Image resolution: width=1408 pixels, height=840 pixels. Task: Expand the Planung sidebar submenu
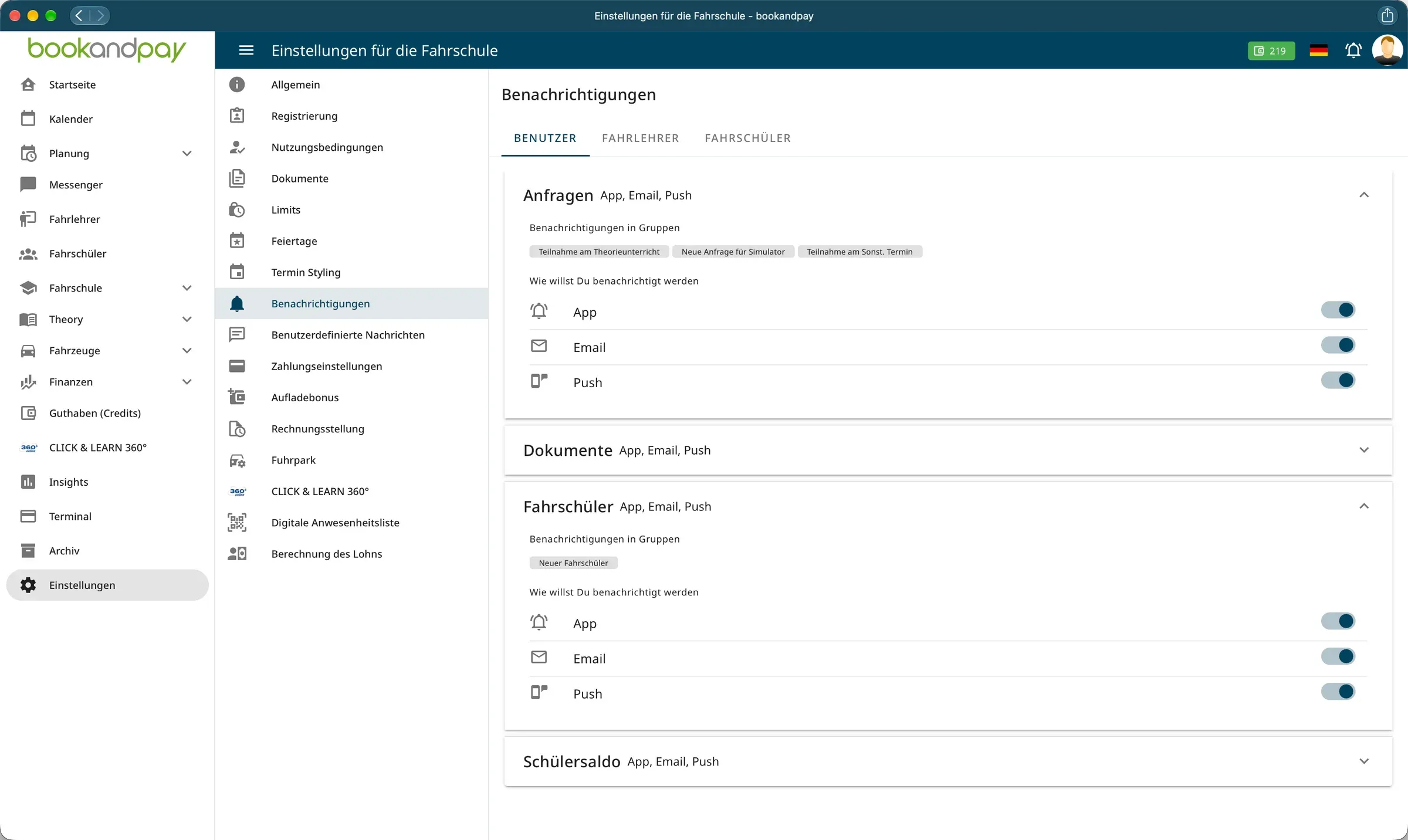(x=187, y=154)
